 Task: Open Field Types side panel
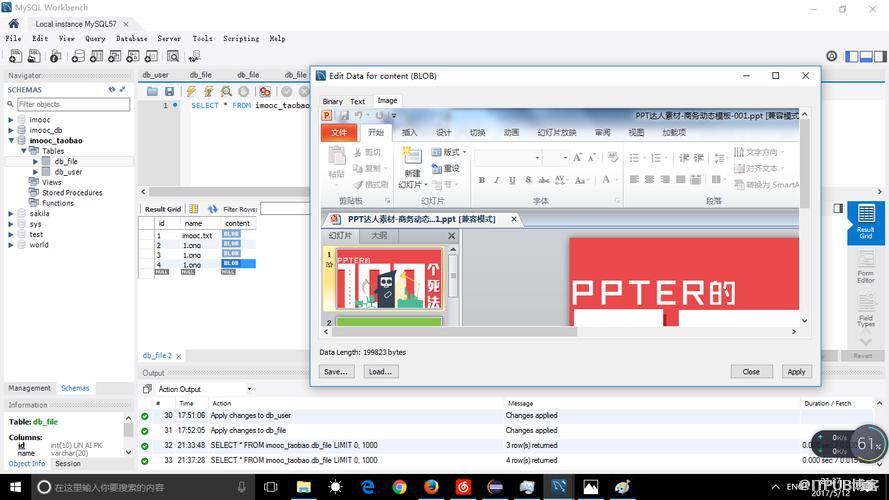pyautogui.click(x=866, y=310)
